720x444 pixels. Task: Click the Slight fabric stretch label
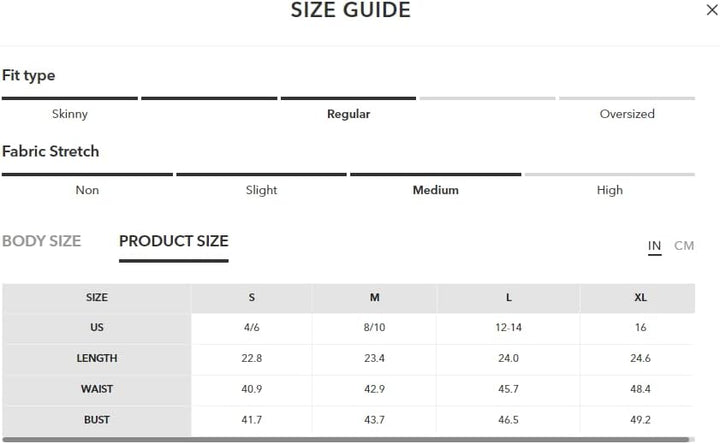click(x=261, y=190)
